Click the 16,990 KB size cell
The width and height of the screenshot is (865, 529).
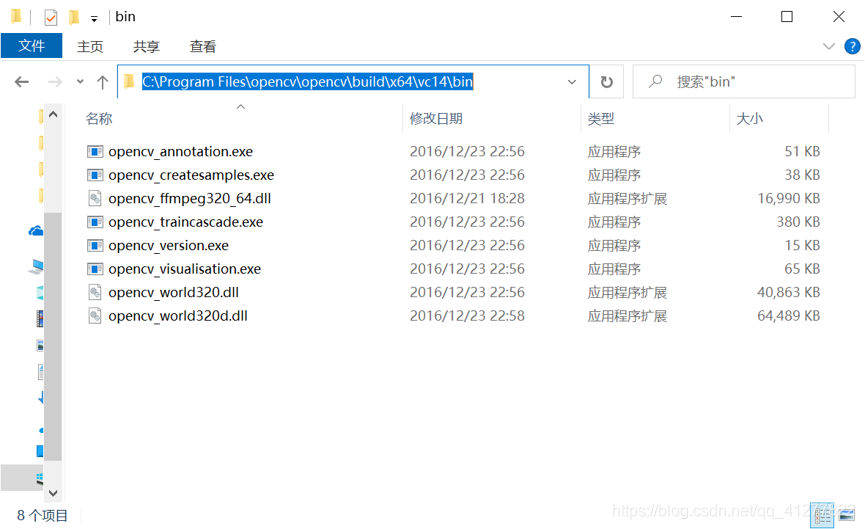point(789,198)
